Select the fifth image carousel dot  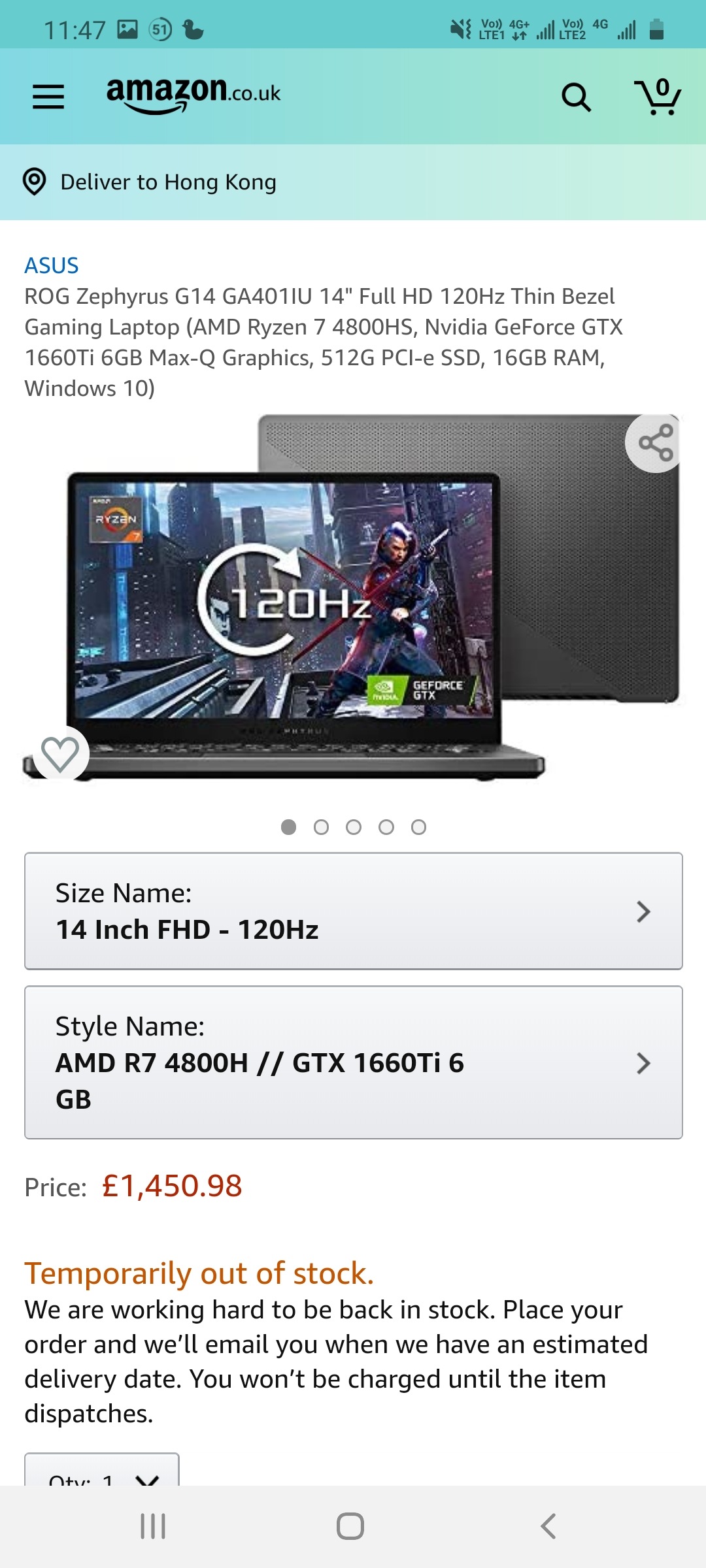418,827
